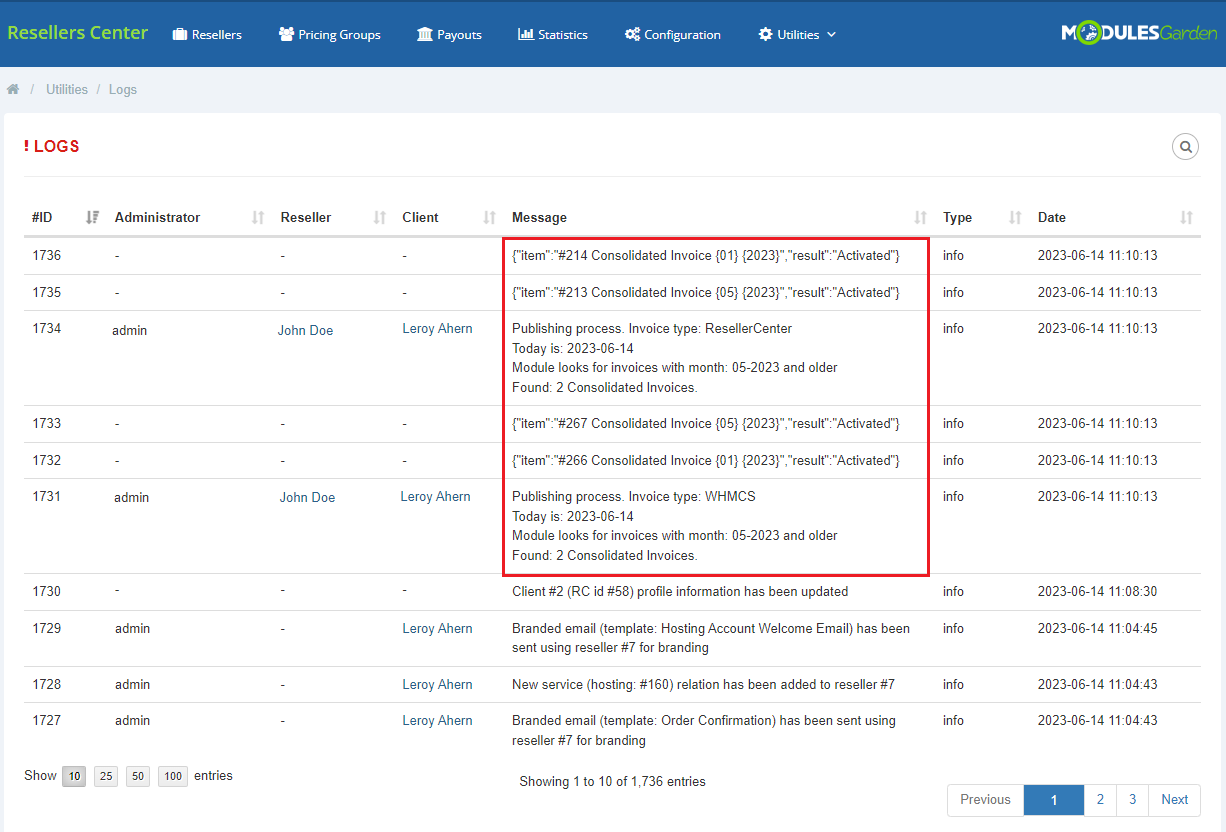This screenshot has height=832, width=1226.
Task: Click the #266 Consolidated Invoice message
Action: [x=706, y=460]
